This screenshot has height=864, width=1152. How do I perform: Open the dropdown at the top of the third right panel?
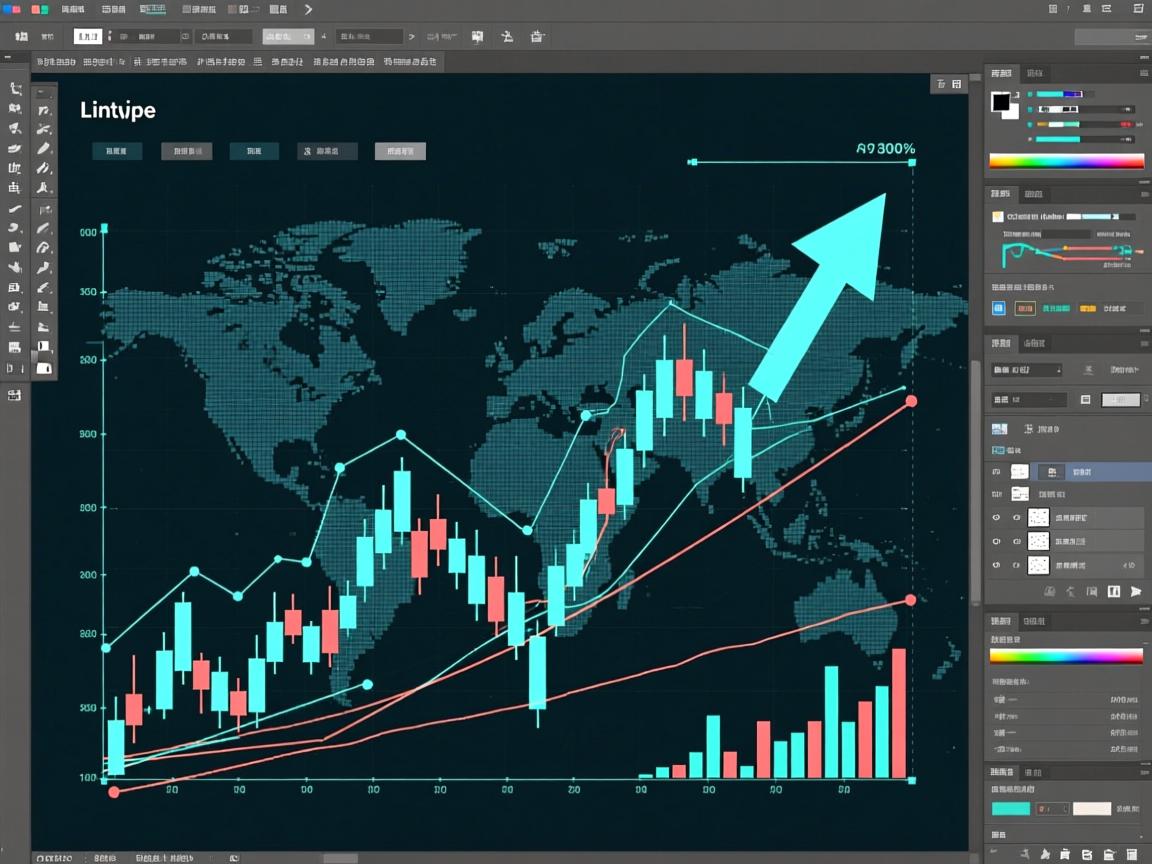pos(1027,370)
